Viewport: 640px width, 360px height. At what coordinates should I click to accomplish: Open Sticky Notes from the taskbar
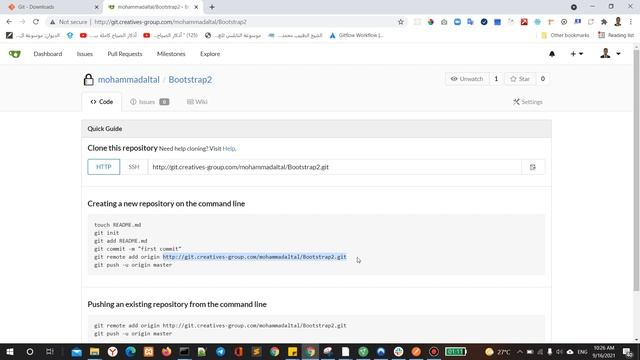point(292,351)
